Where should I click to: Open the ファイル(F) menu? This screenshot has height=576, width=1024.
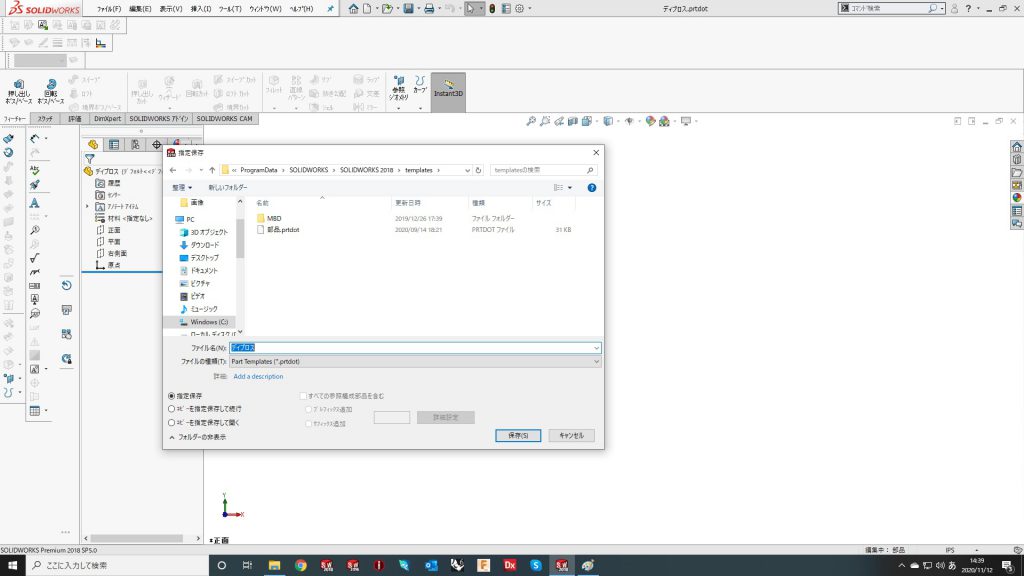coord(109,9)
